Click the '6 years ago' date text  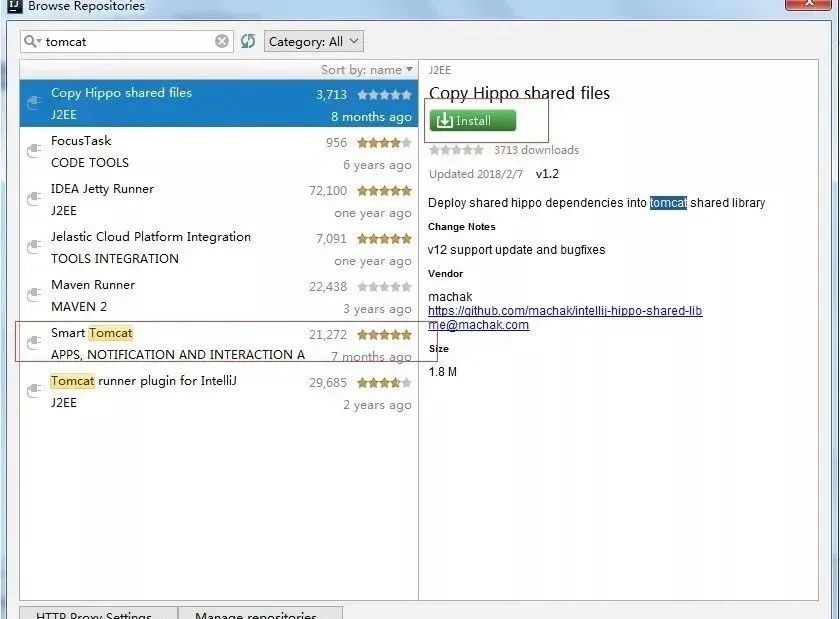tap(377, 165)
